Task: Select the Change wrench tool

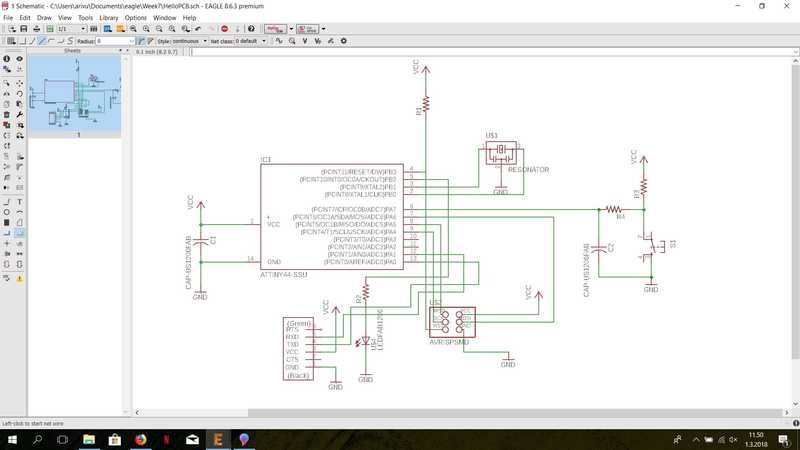Action: [x=19, y=114]
